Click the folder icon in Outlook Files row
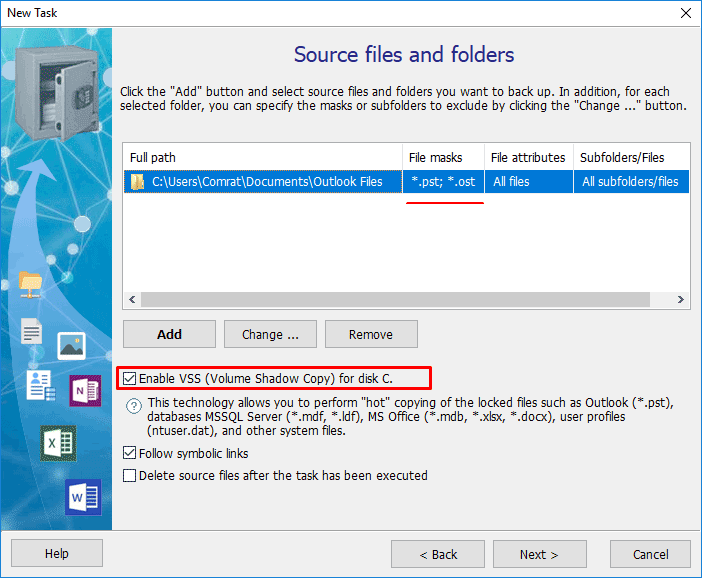702x578 pixels. coord(137,182)
